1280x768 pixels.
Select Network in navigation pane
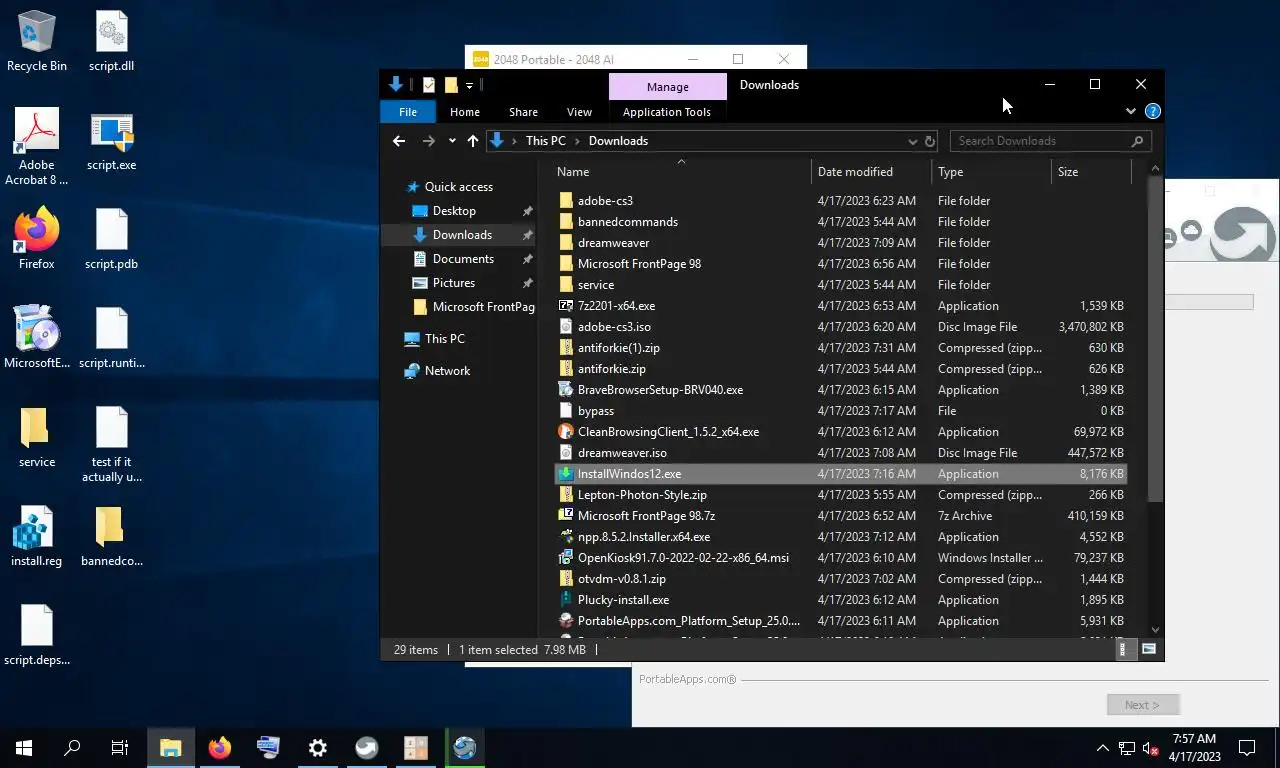click(447, 371)
